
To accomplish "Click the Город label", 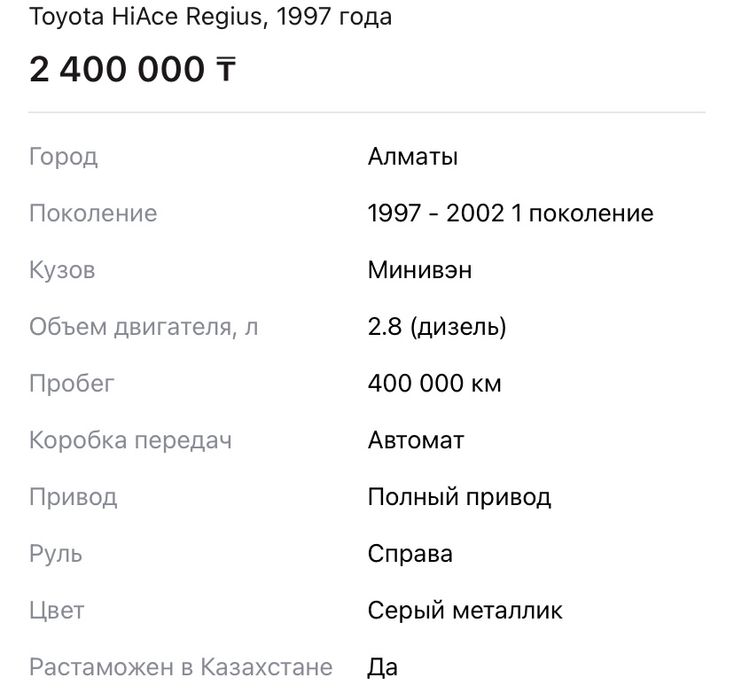I will point(63,157).
